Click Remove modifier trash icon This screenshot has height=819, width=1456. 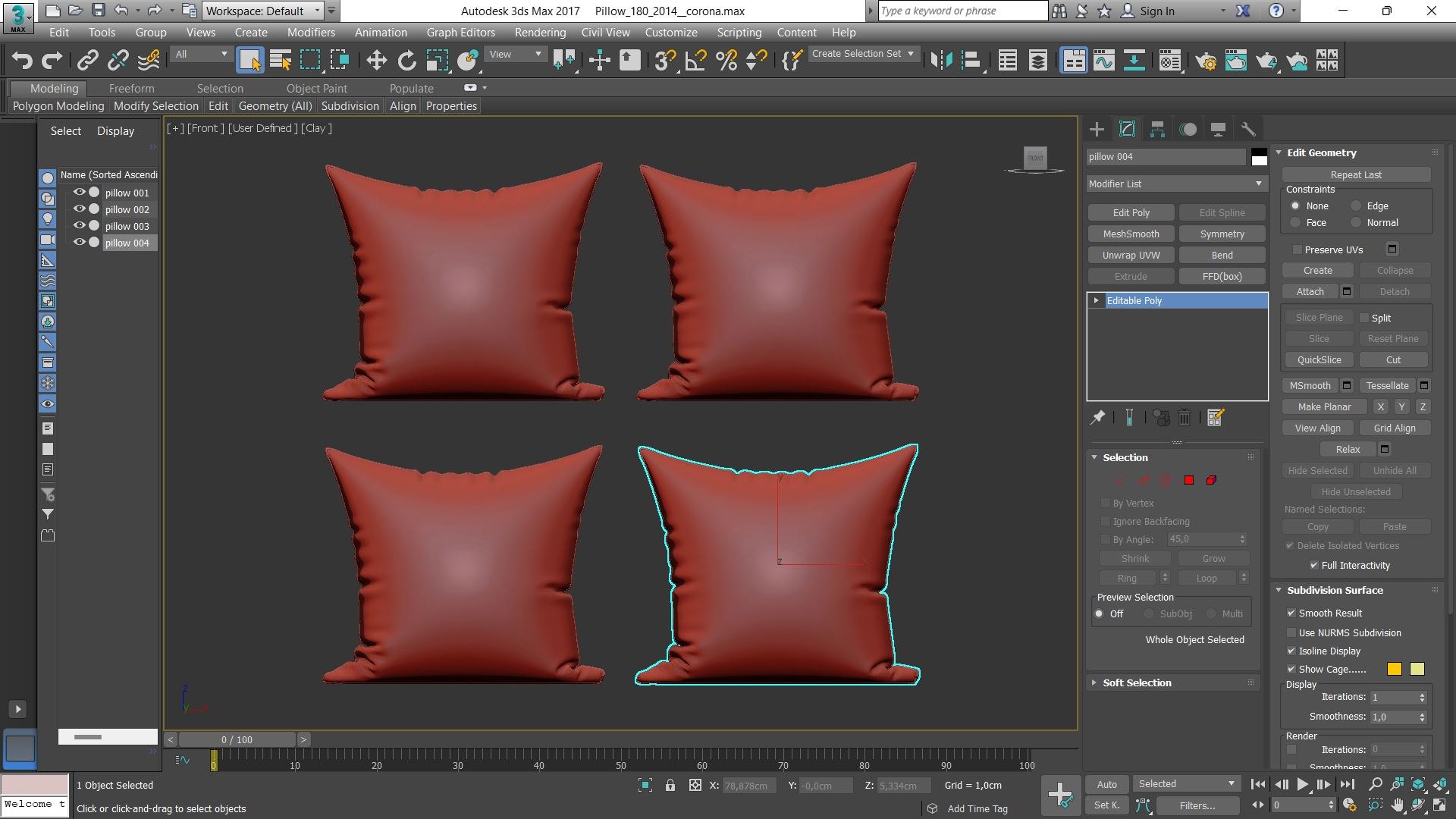click(1185, 417)
